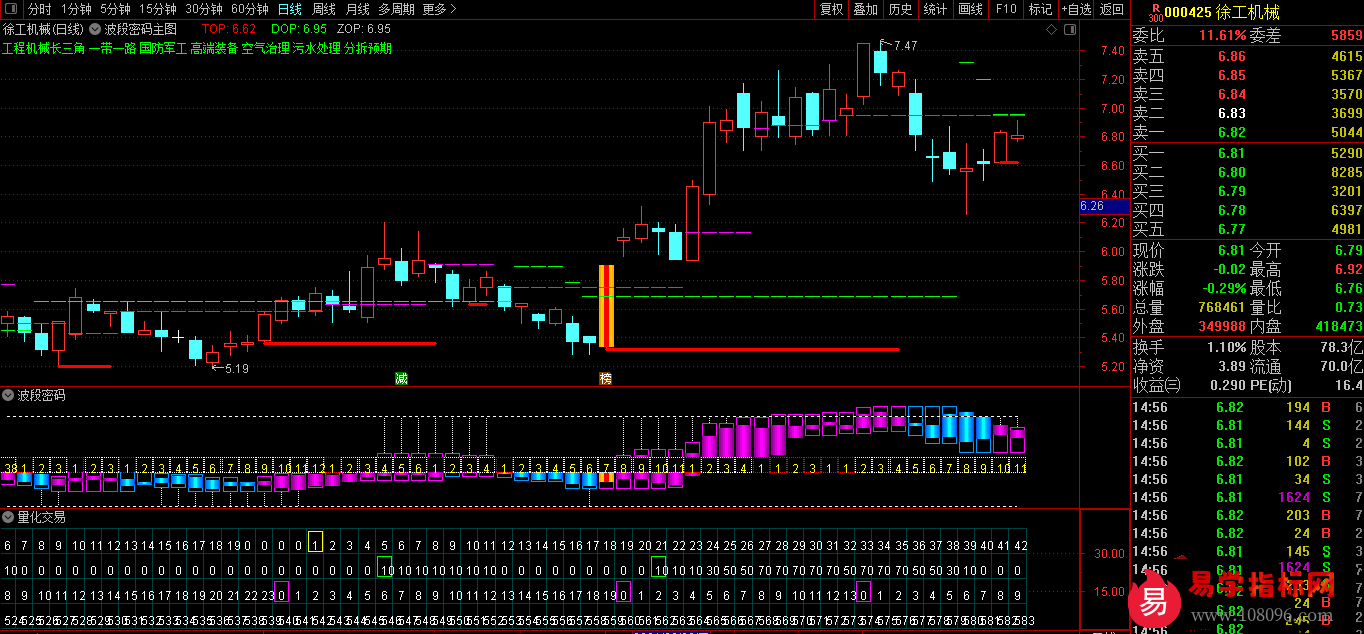Select the 60分钟 timeframe
Viewport: 1364px width, 634px height.
coord(249,9)
